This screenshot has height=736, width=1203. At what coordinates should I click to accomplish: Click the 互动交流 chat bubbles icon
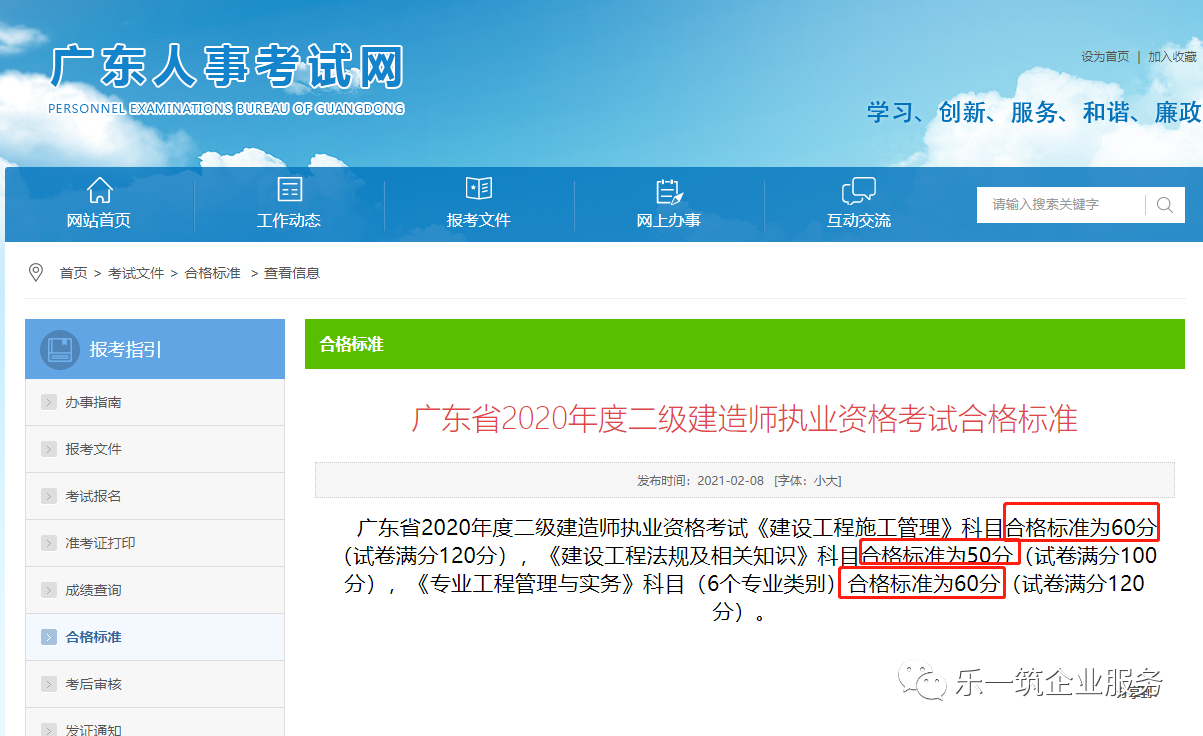coord(858,190)
